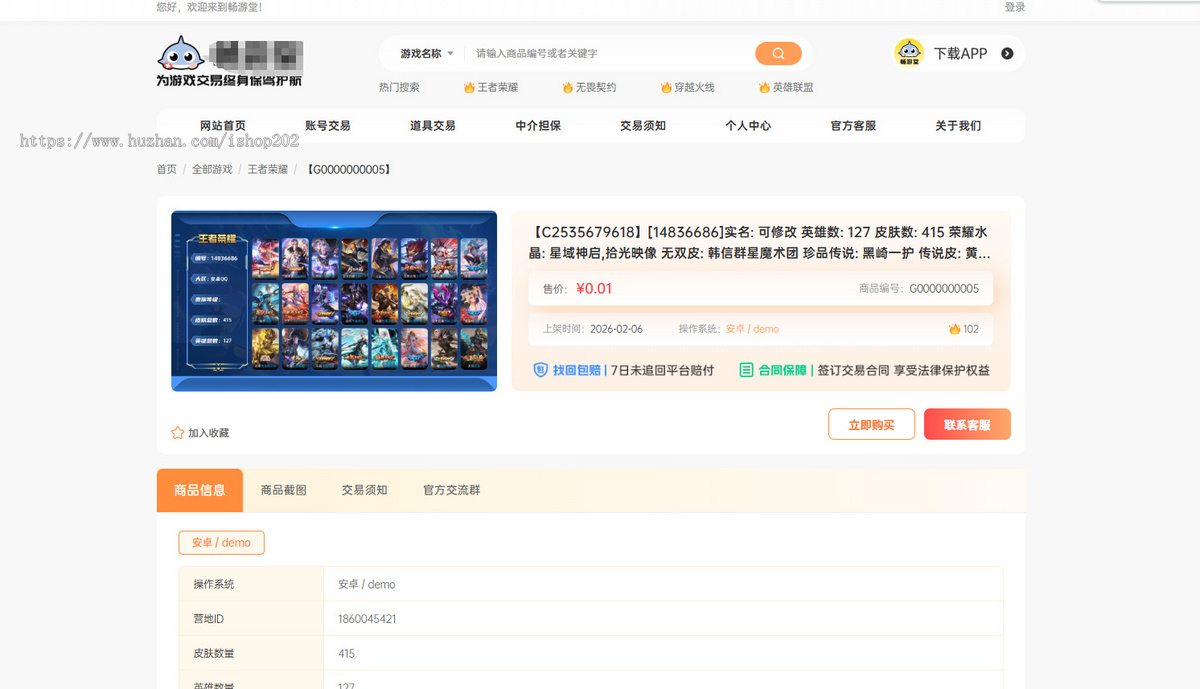Click the contract icon for 合同保障
Viewport: 1200px width, 689px height.
pos(746,370)
